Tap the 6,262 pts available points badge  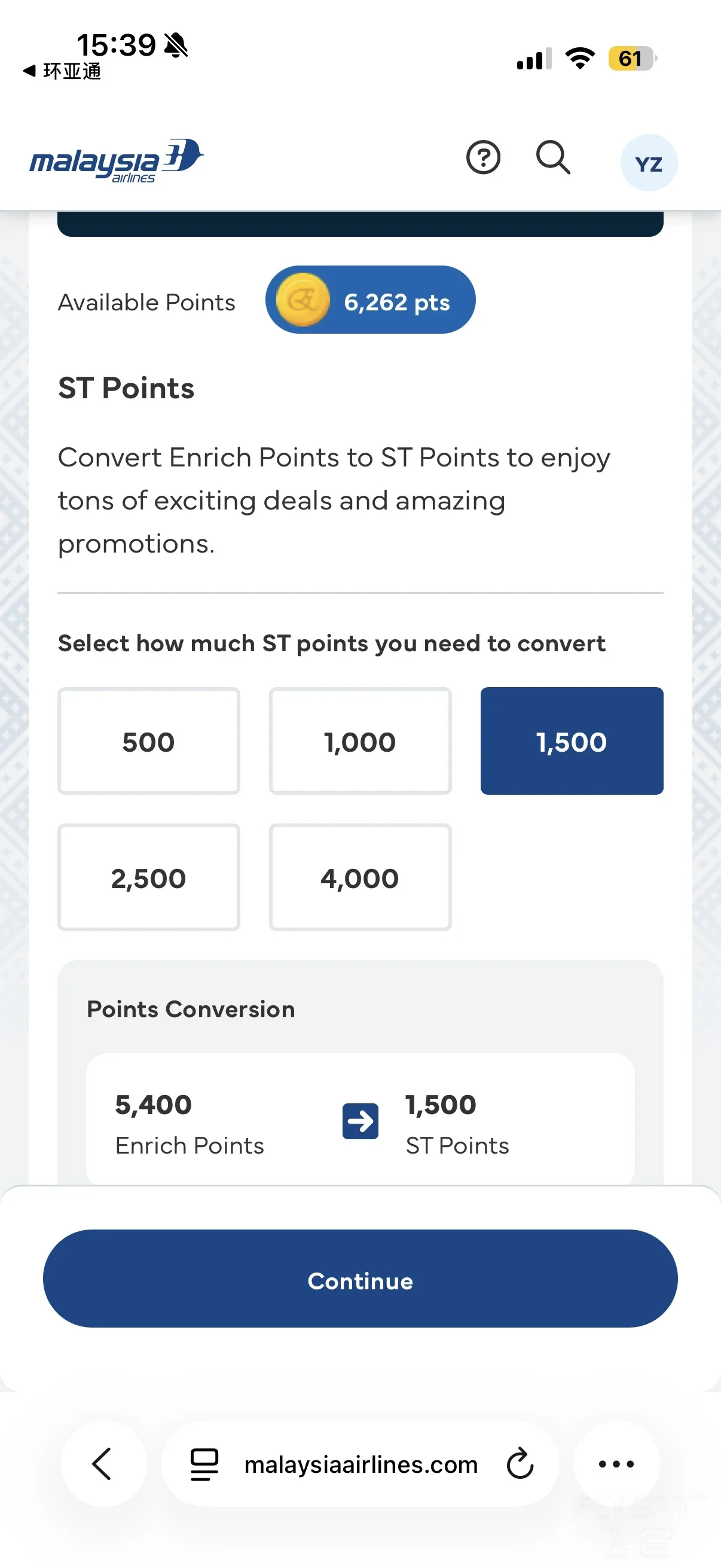pos(370,300)
